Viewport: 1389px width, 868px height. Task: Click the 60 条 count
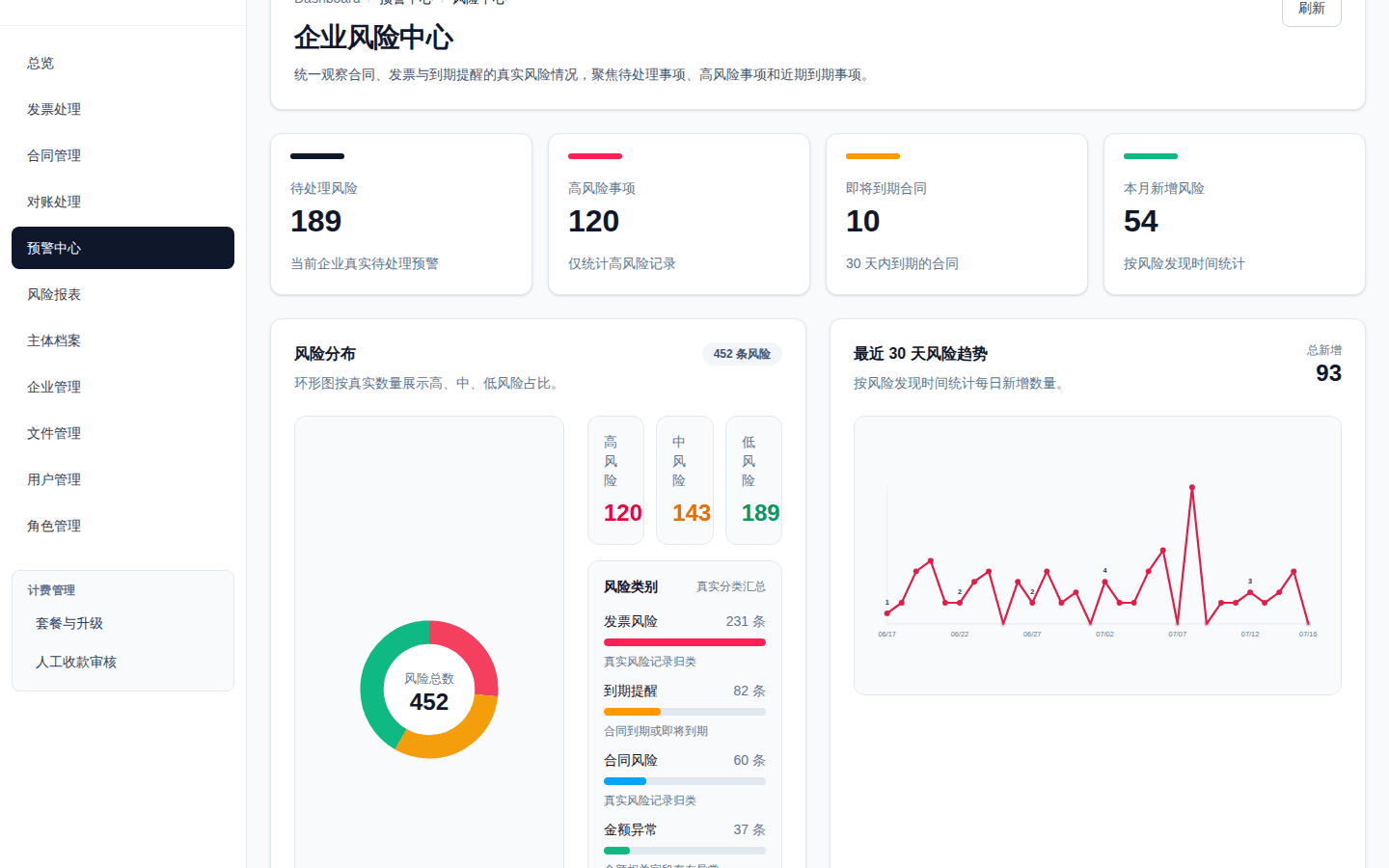[749, 760]
